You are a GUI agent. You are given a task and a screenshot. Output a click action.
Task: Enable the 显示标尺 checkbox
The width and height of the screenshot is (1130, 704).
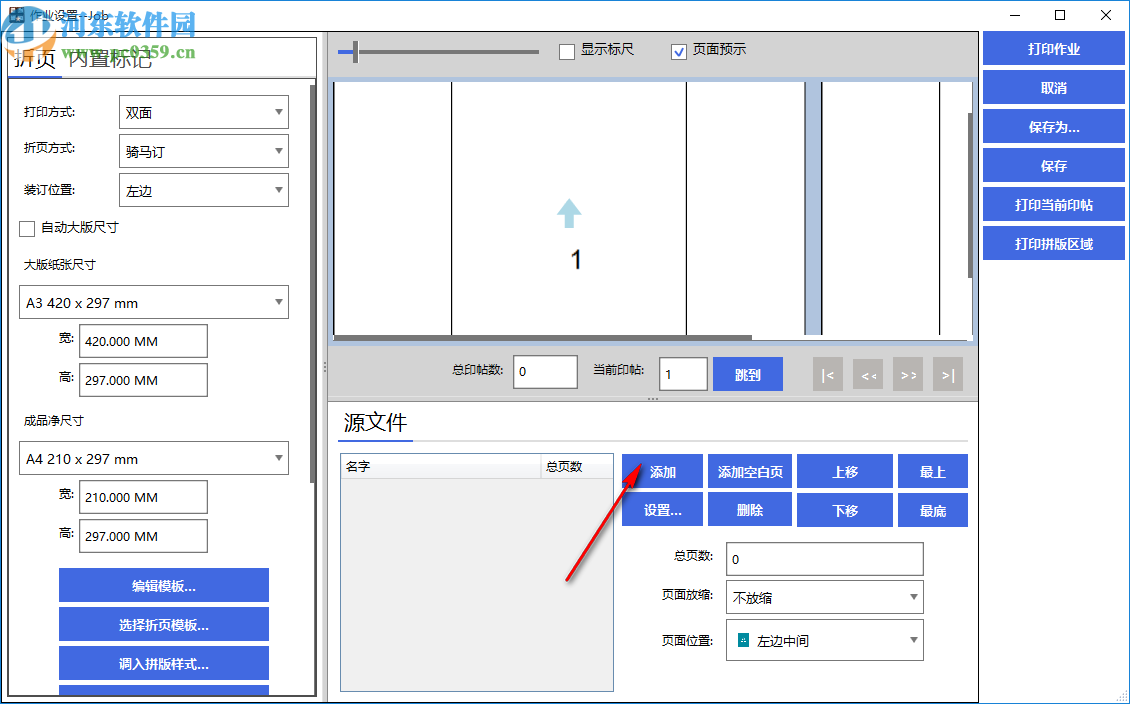[566, 51]
